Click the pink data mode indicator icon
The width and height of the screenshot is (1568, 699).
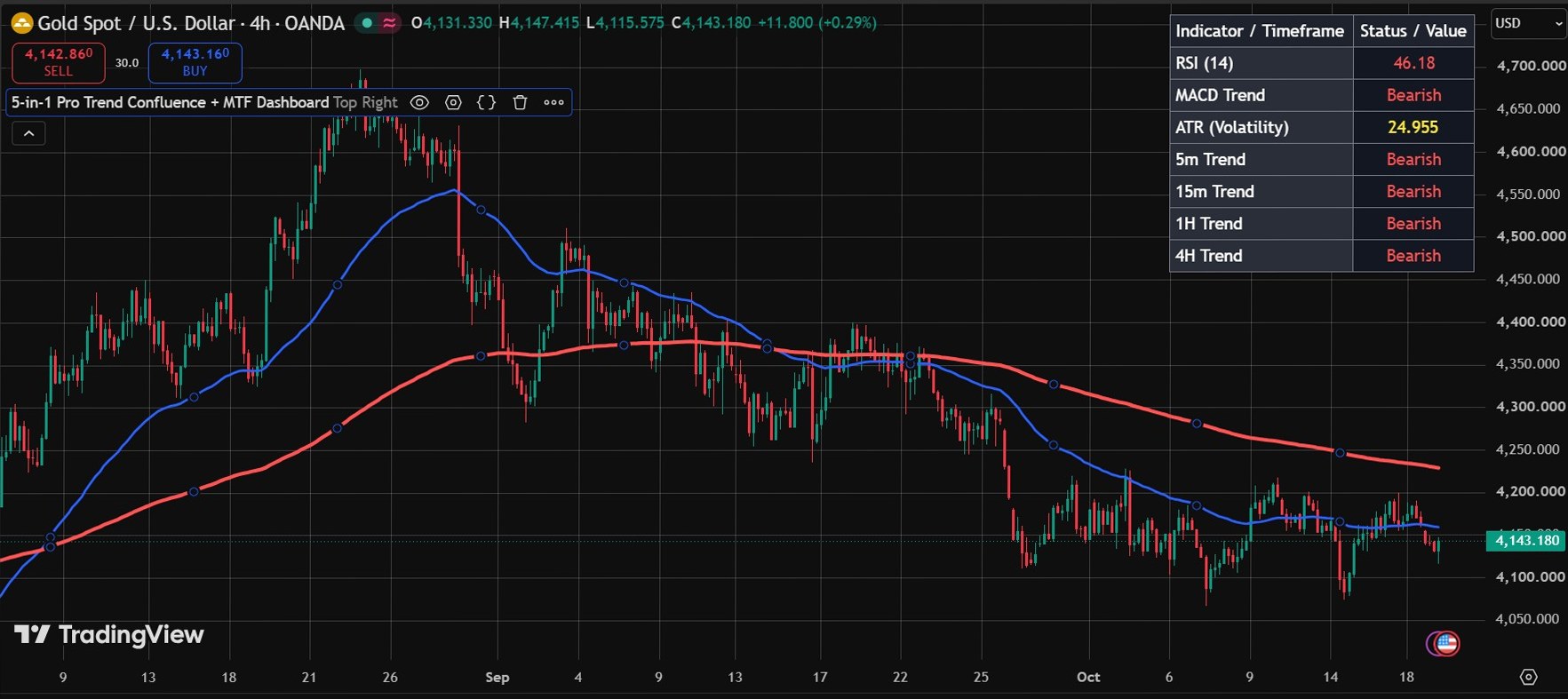[389, 23]
